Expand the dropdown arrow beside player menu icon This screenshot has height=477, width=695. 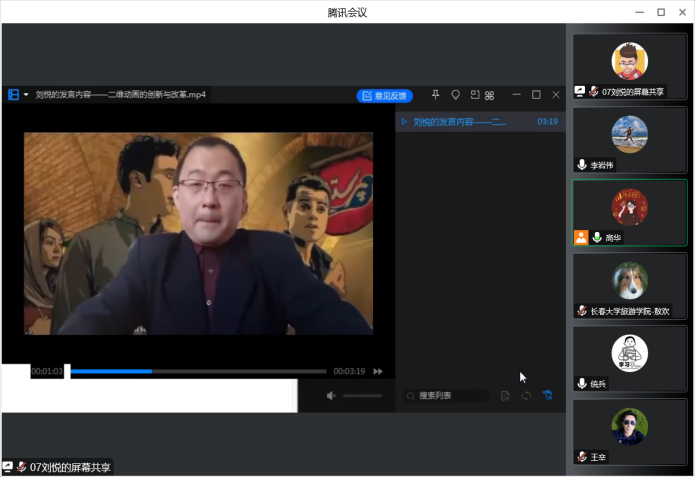26,95
